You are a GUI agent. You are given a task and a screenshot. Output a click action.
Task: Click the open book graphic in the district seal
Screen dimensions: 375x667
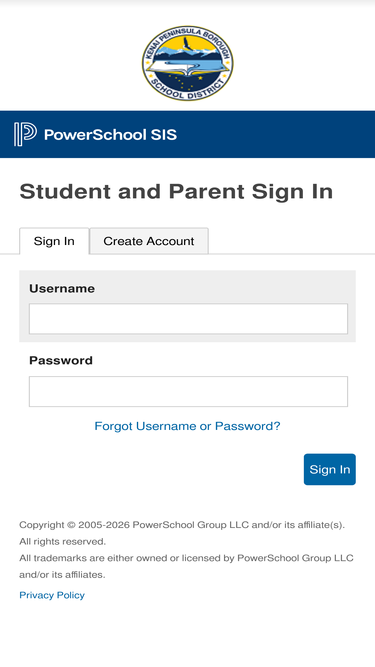(188, 69)
